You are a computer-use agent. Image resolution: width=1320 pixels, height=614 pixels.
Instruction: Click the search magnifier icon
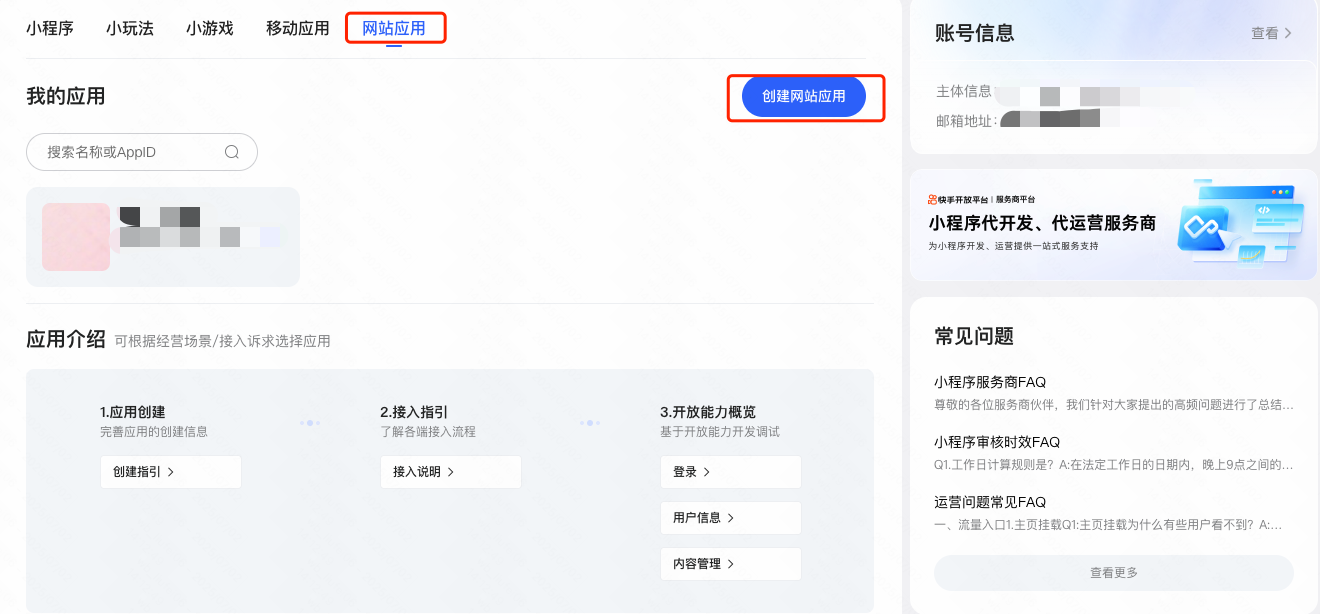[232, 152]
